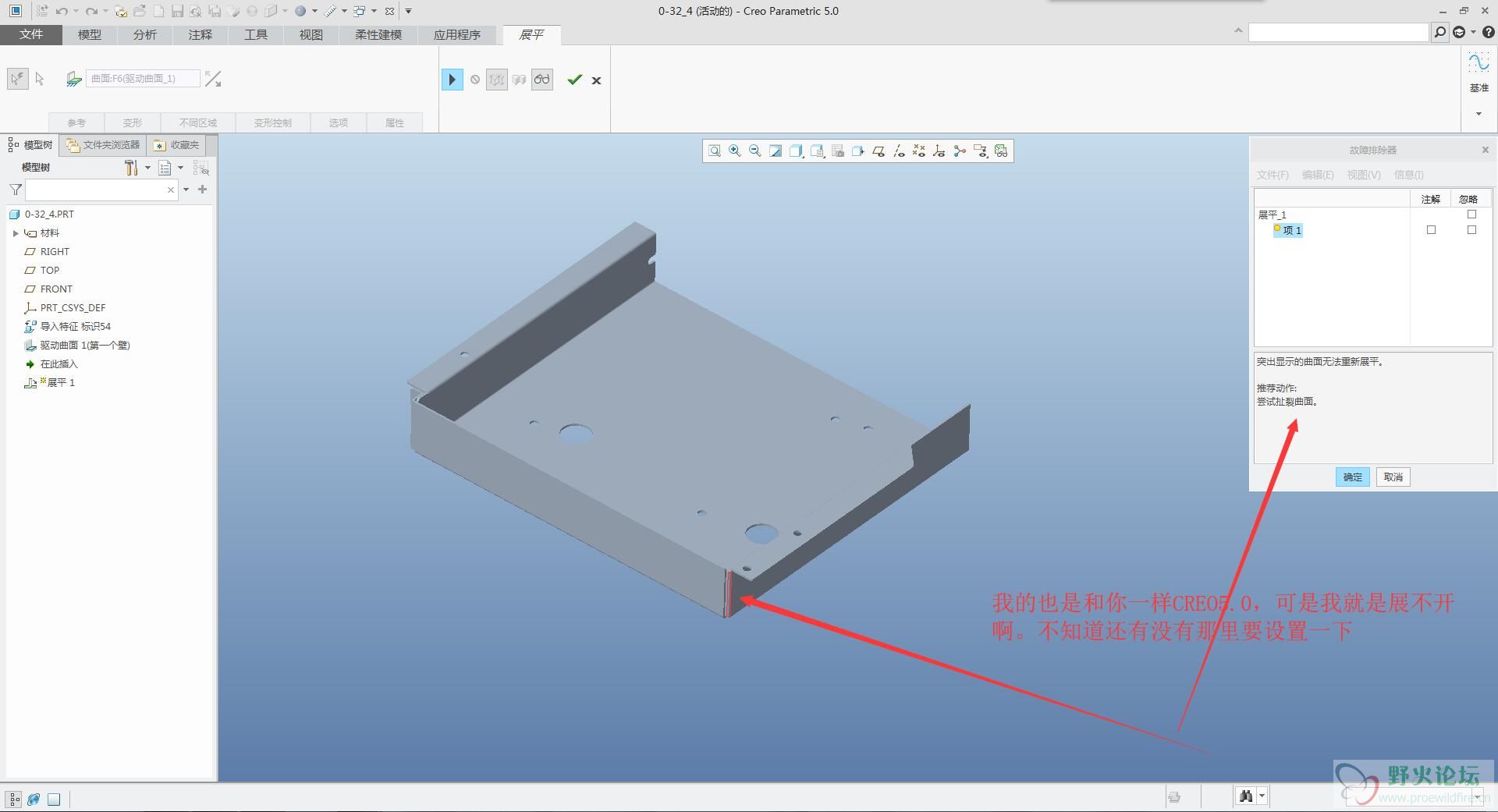Image resolution: width=1498 pixels, height=812 pixels.
Task: Click command search field at top right
Action: coord(1338,32)
